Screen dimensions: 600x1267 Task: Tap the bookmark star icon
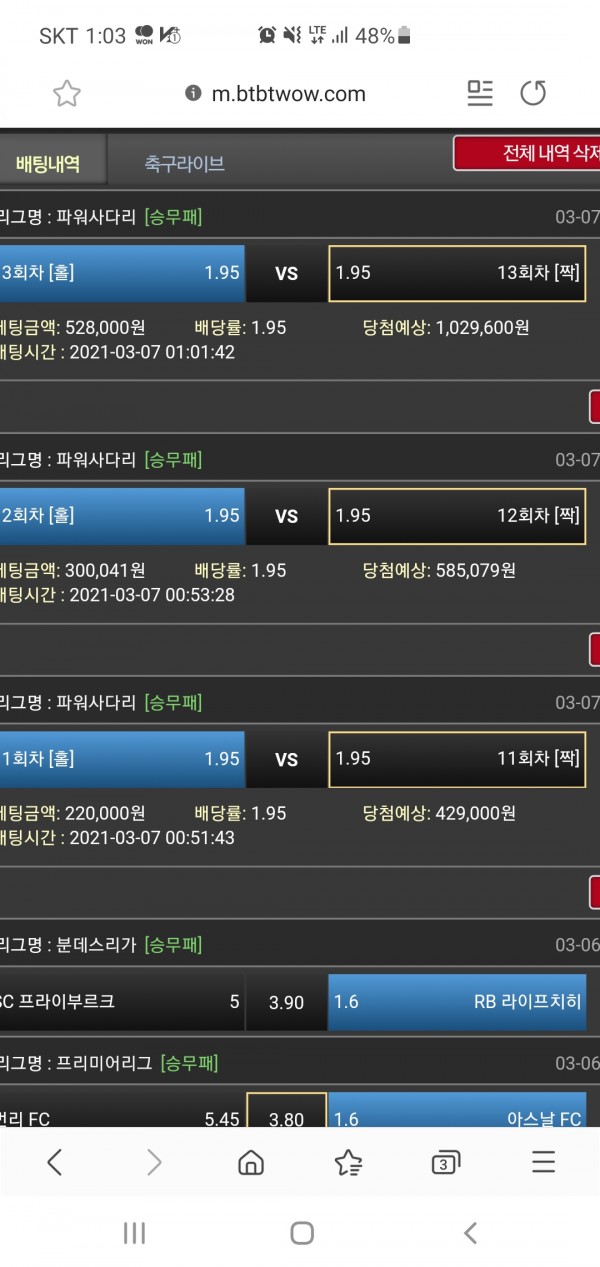67,94
